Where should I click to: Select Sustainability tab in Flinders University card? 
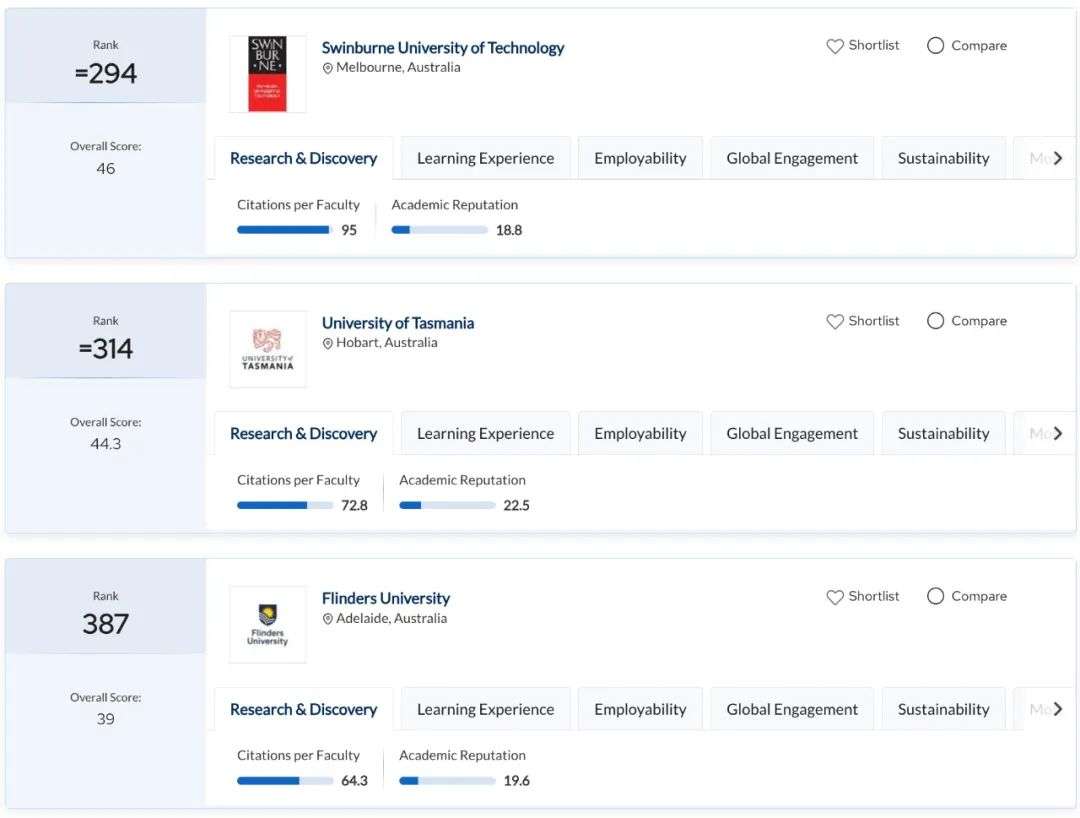click(x=943, y=709)
